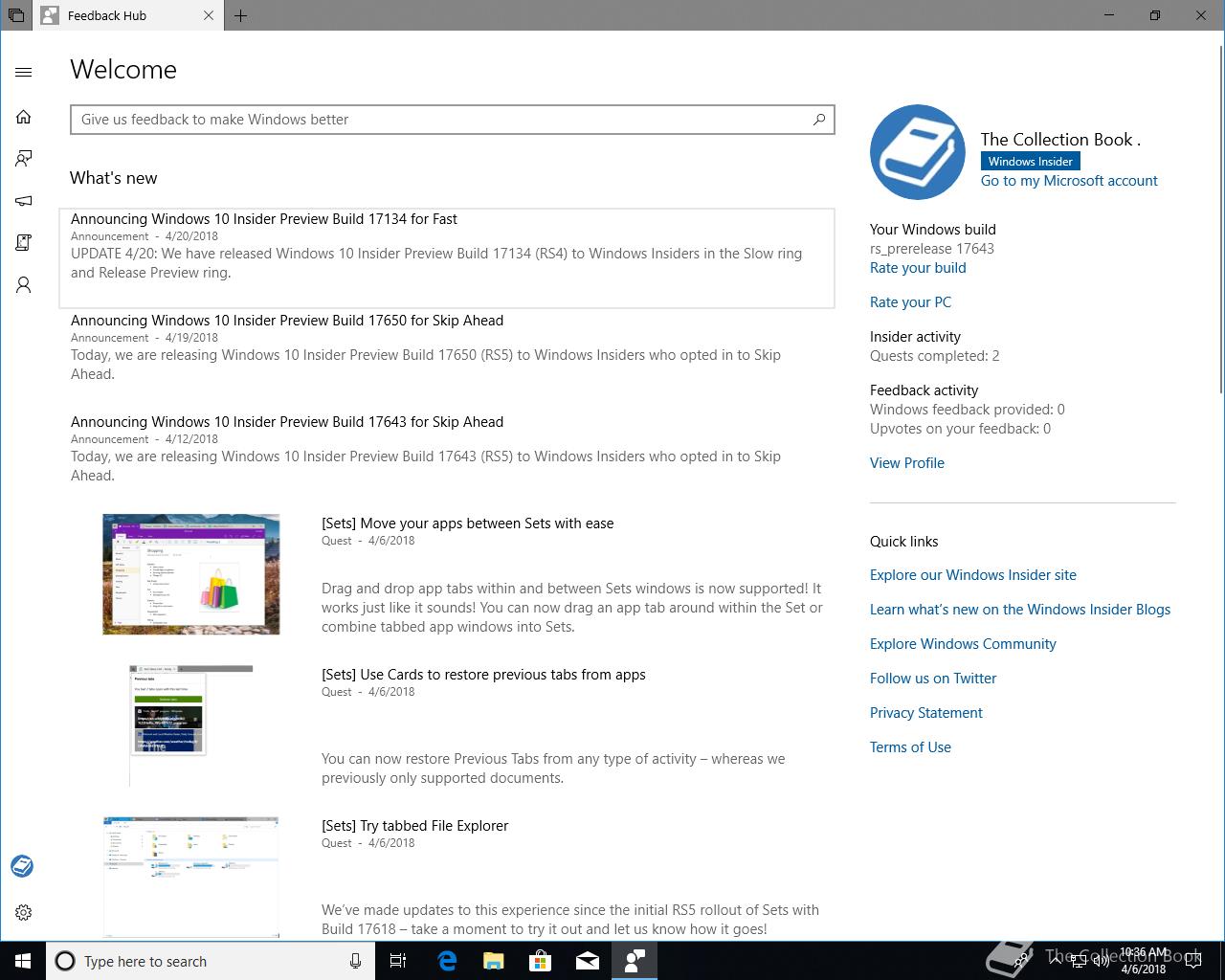The width and height of the screenshot is (1225, 980).
Task: Open a new tab with the plus button
Action: pyautogui.click(x=241, y=15)
